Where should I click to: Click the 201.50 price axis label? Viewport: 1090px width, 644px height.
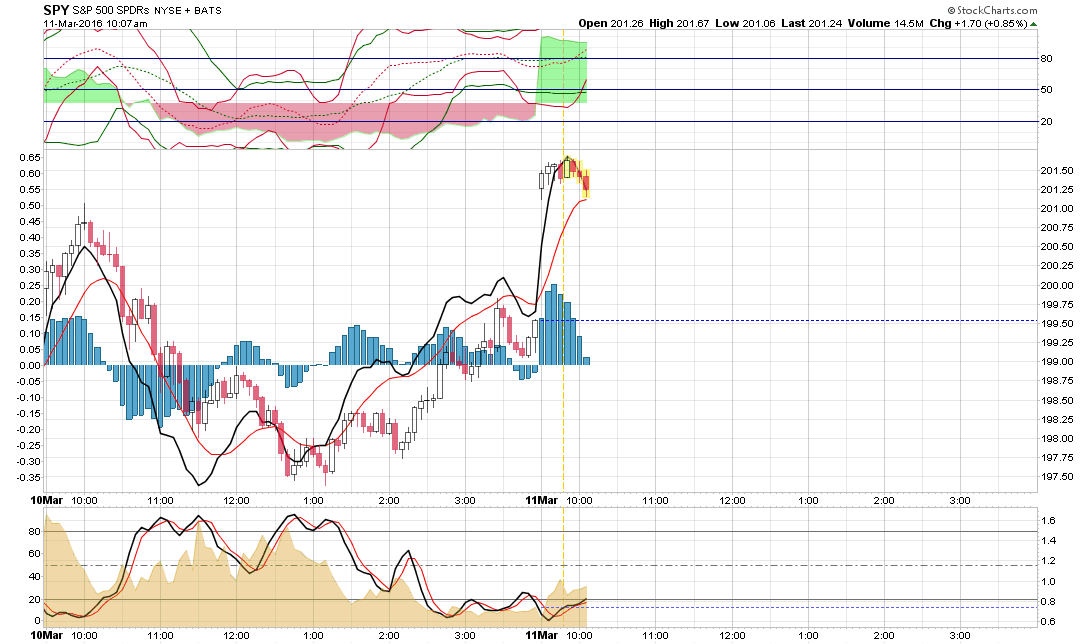(x=1057, y=170)
